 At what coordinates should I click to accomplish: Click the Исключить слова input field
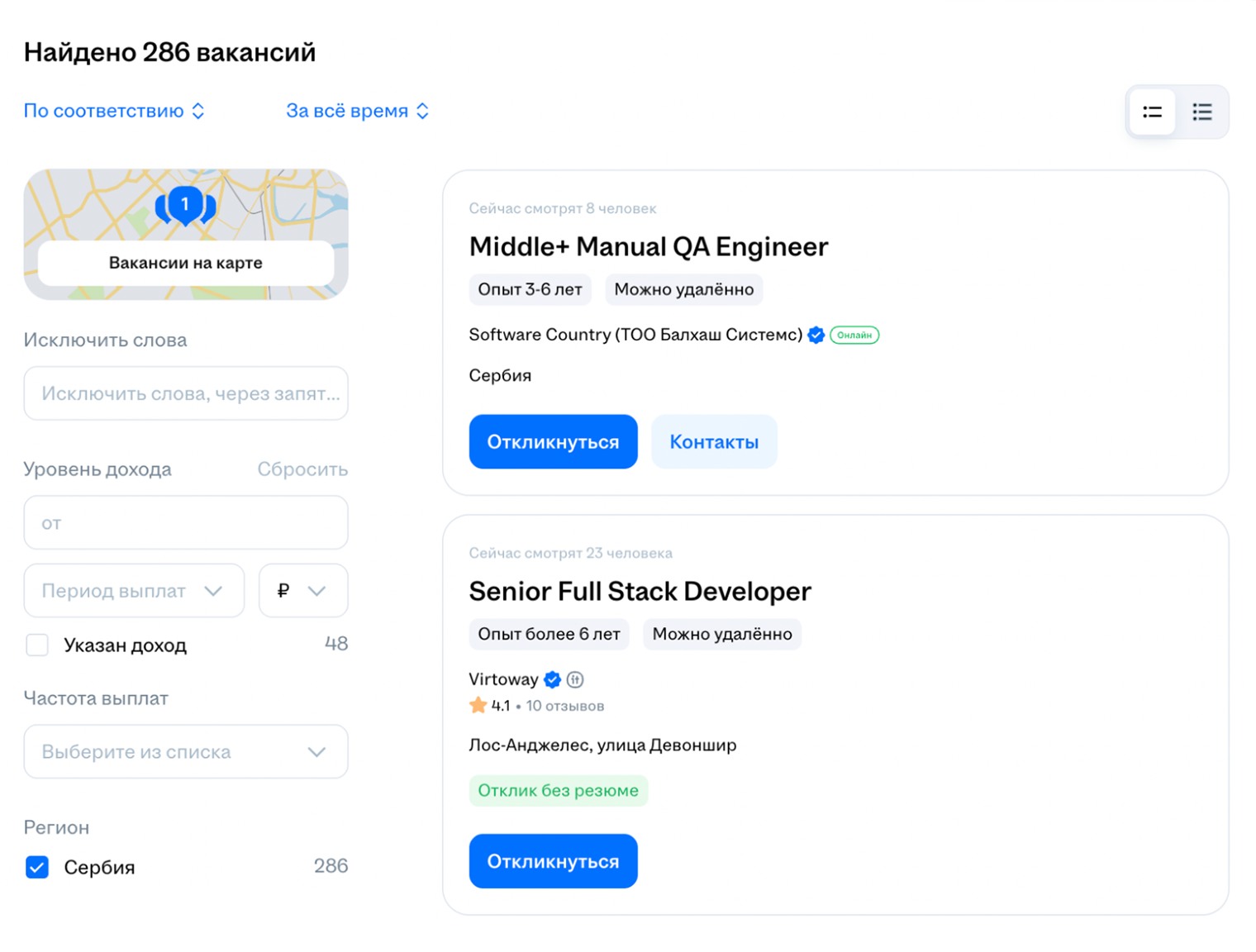[185, 393]
